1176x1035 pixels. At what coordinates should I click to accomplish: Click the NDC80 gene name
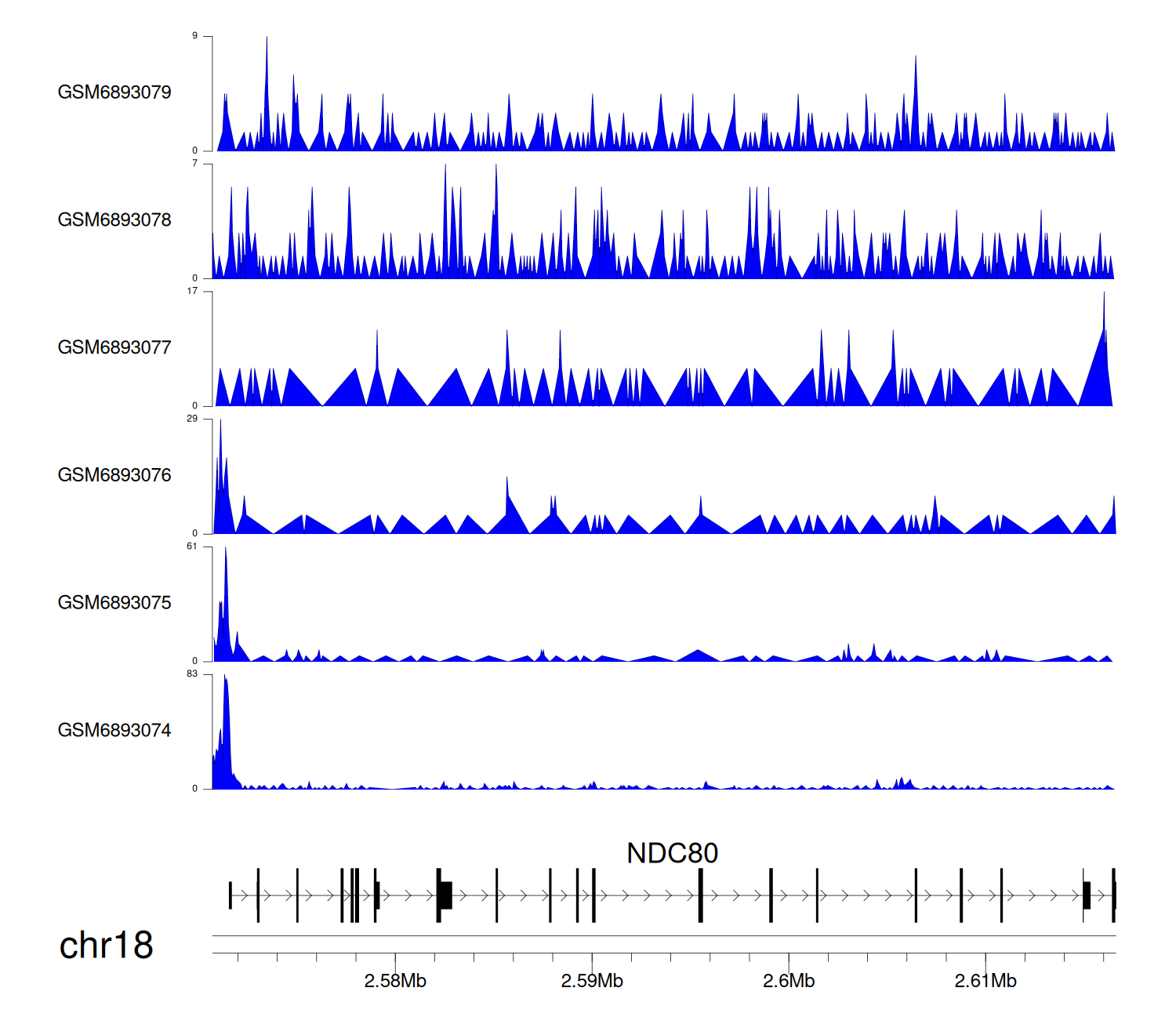coord(672,853)
